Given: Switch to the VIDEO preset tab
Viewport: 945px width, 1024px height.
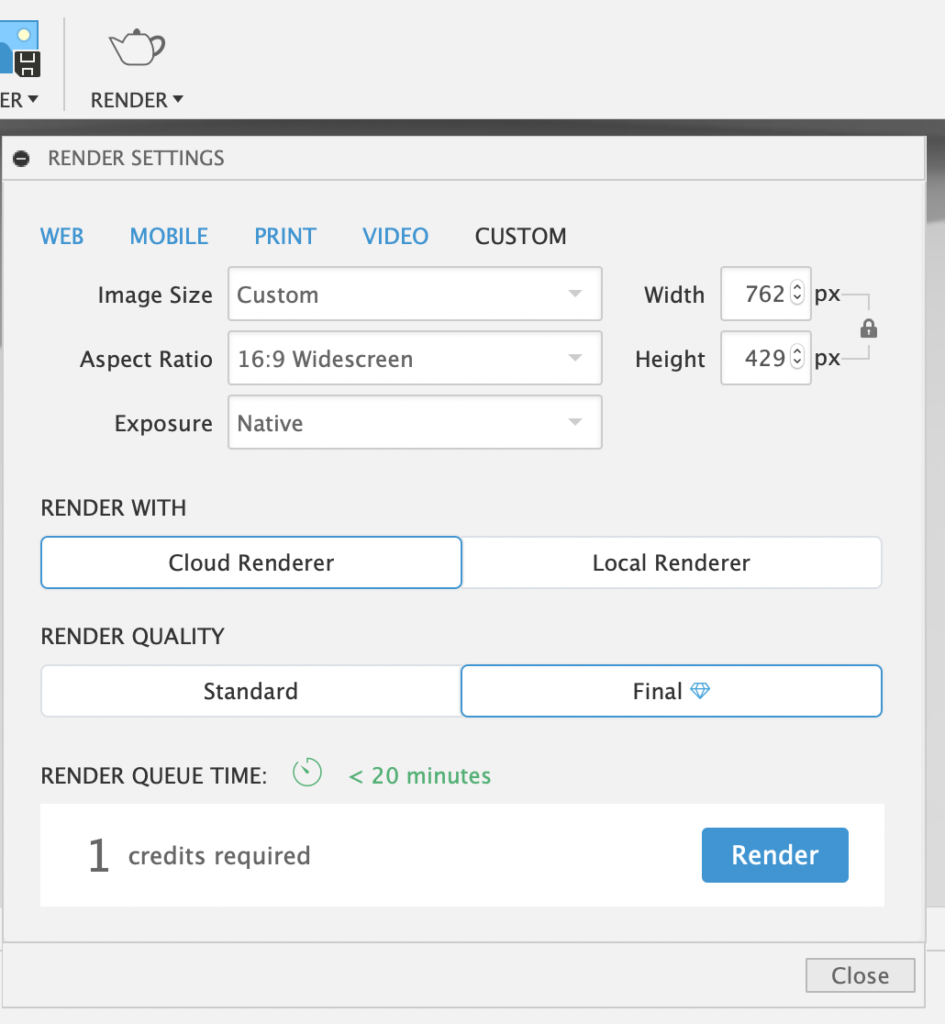Looking at the screenshot, I should pyautogui.click(x=395, y=236).
